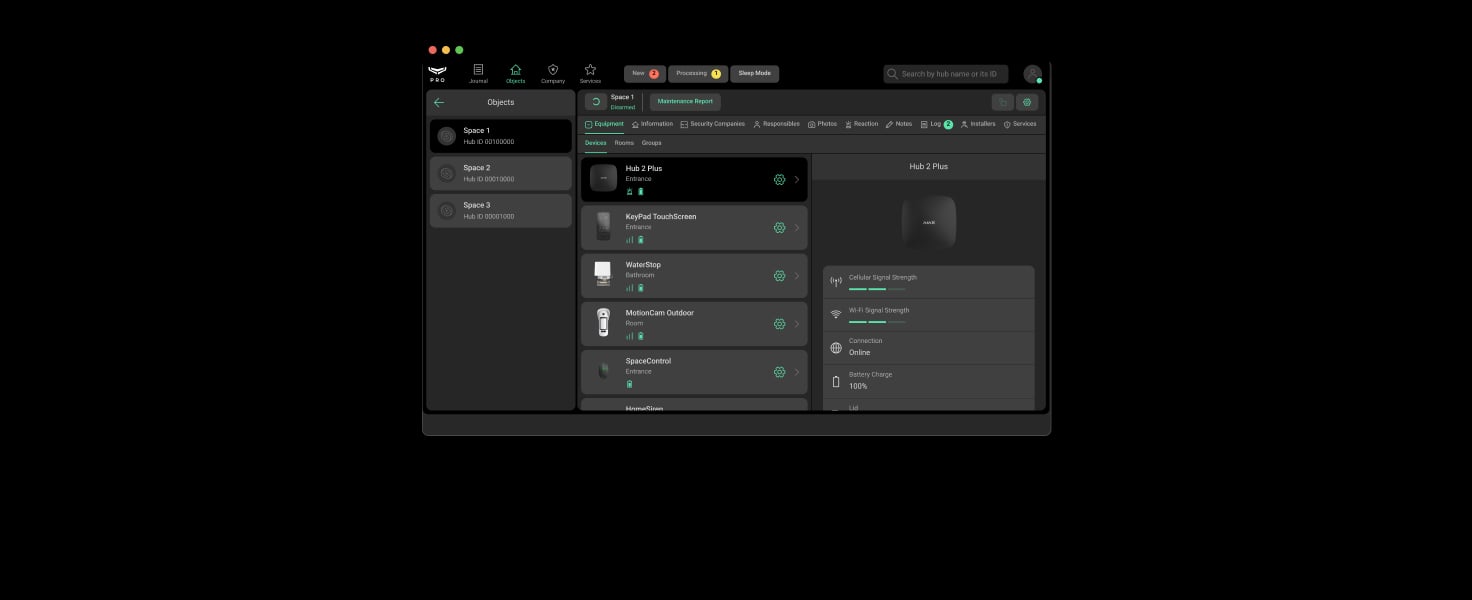
Task: Select the Objects icon in top navigation
Action: 515,73
